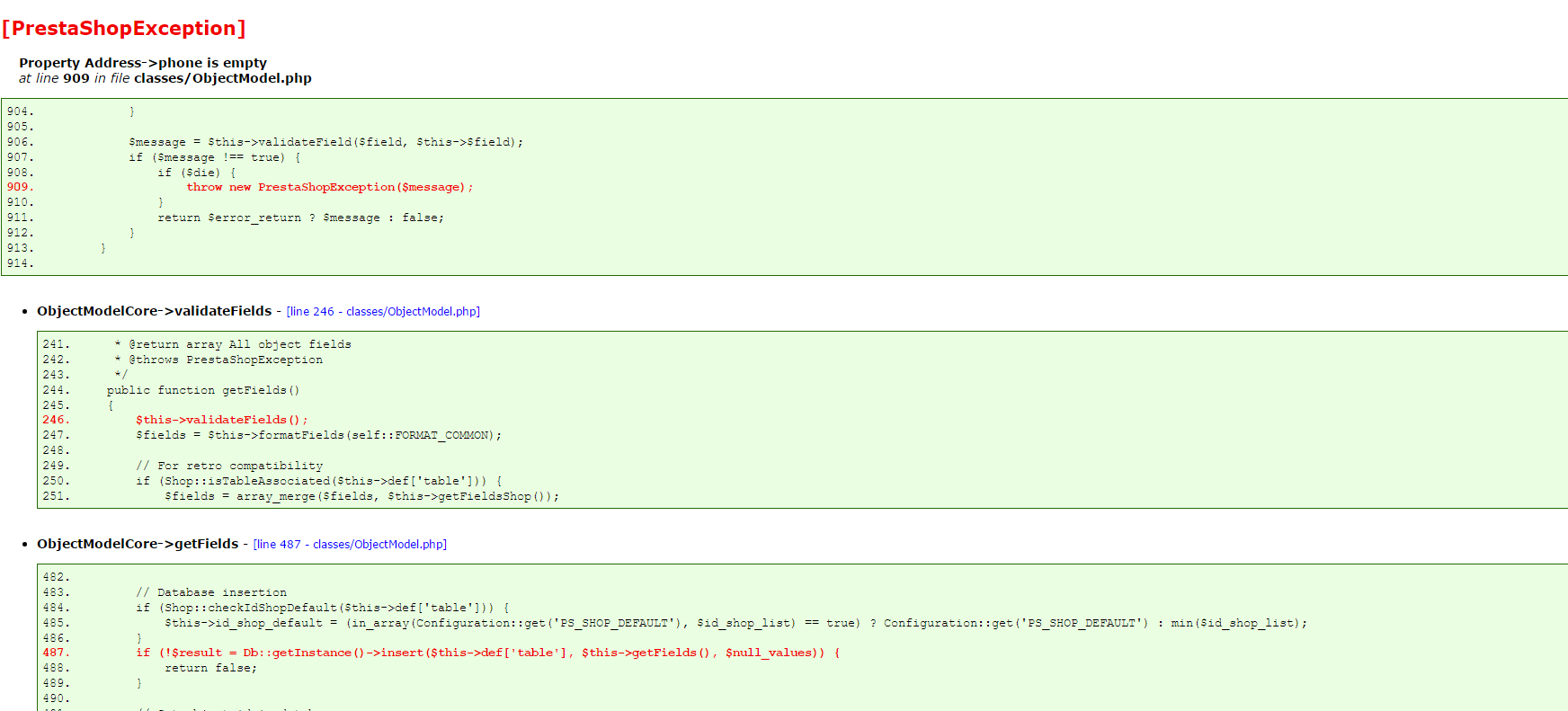Click code line containing "Shop::isTableAssociated"

coord(319,481)
